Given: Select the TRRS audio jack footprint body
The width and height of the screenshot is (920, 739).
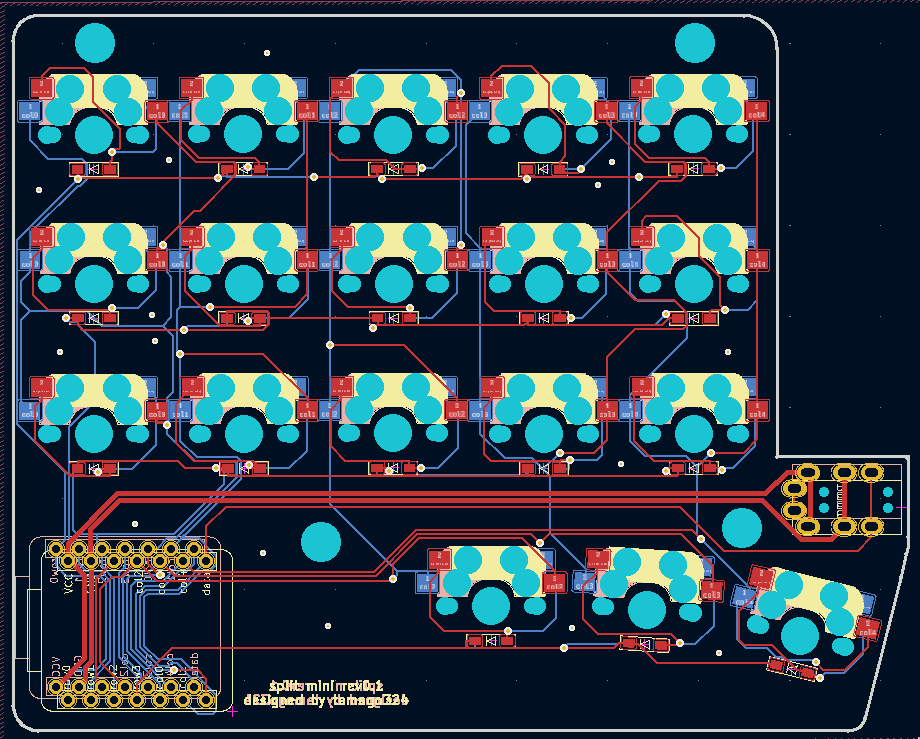Looking at the screenshot, I should (847, 500).
